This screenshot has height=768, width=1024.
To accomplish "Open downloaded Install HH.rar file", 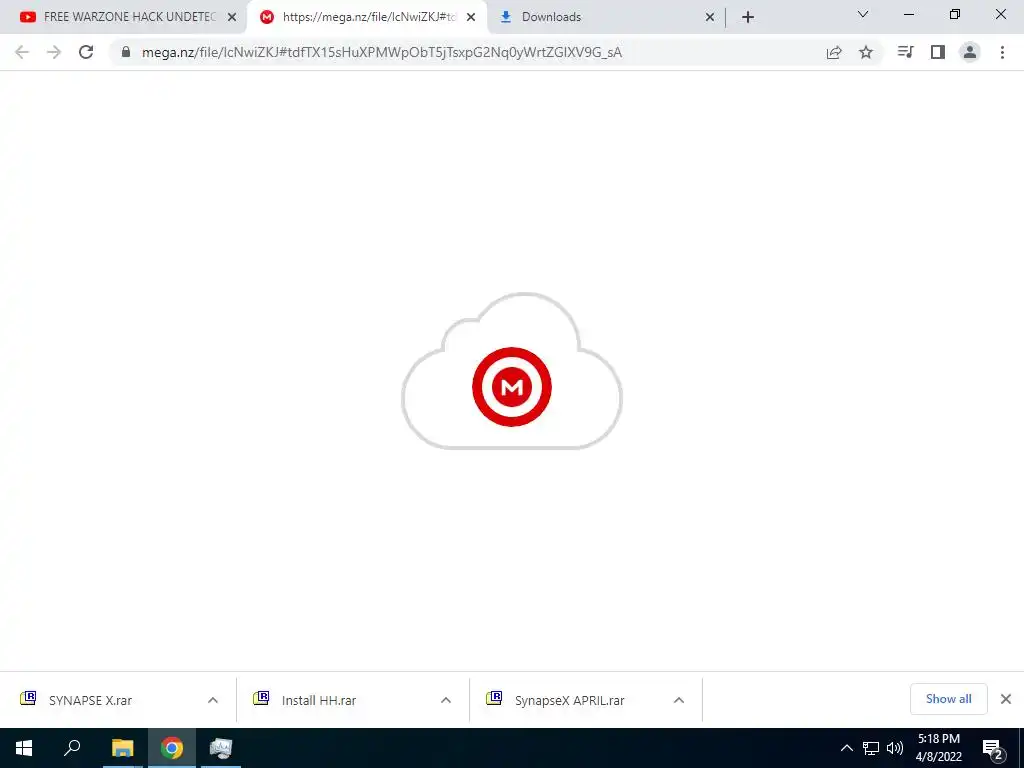I will [x=319, y=700].
